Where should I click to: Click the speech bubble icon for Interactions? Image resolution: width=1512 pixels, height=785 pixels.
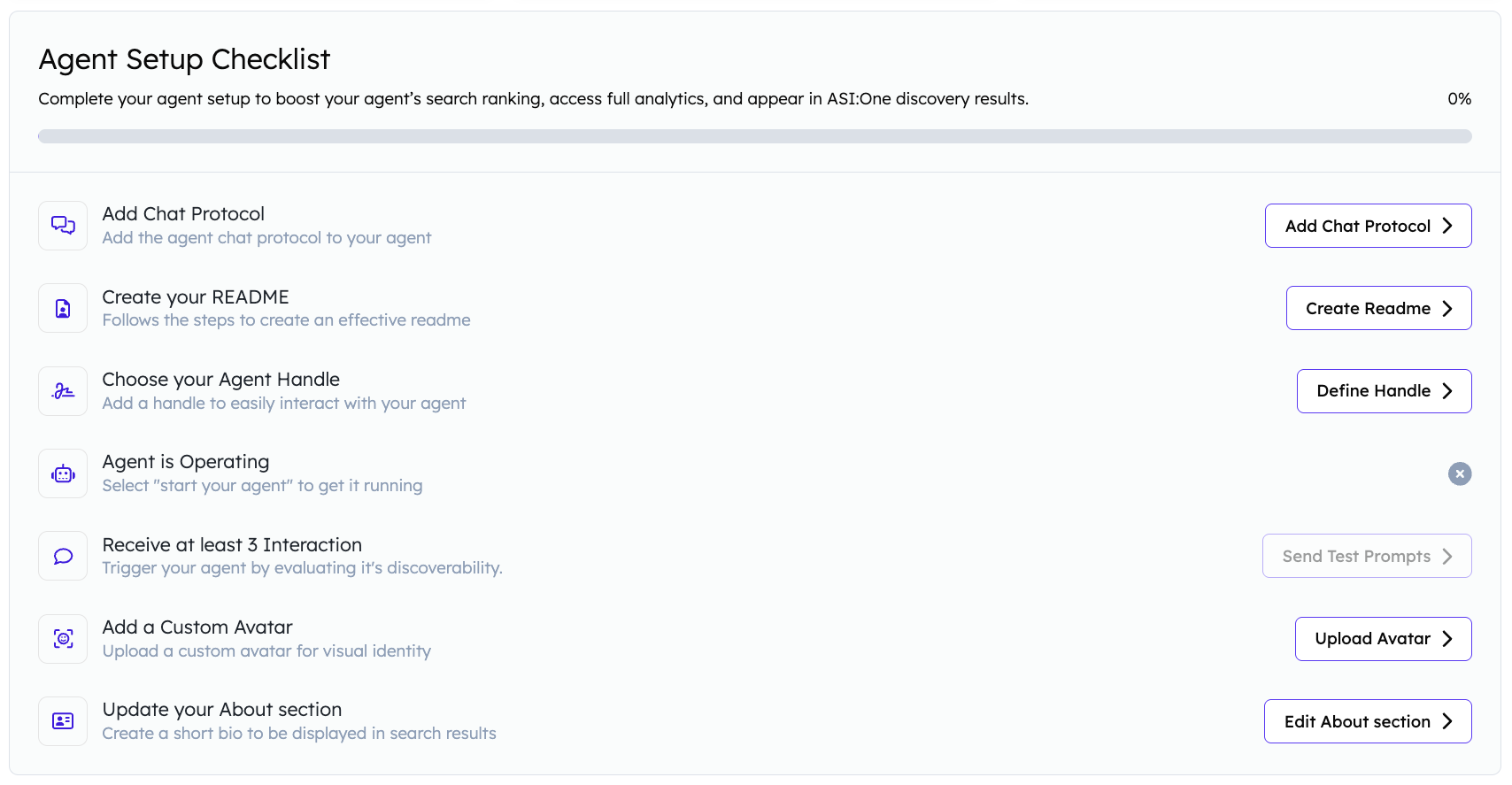coord(63,556)
